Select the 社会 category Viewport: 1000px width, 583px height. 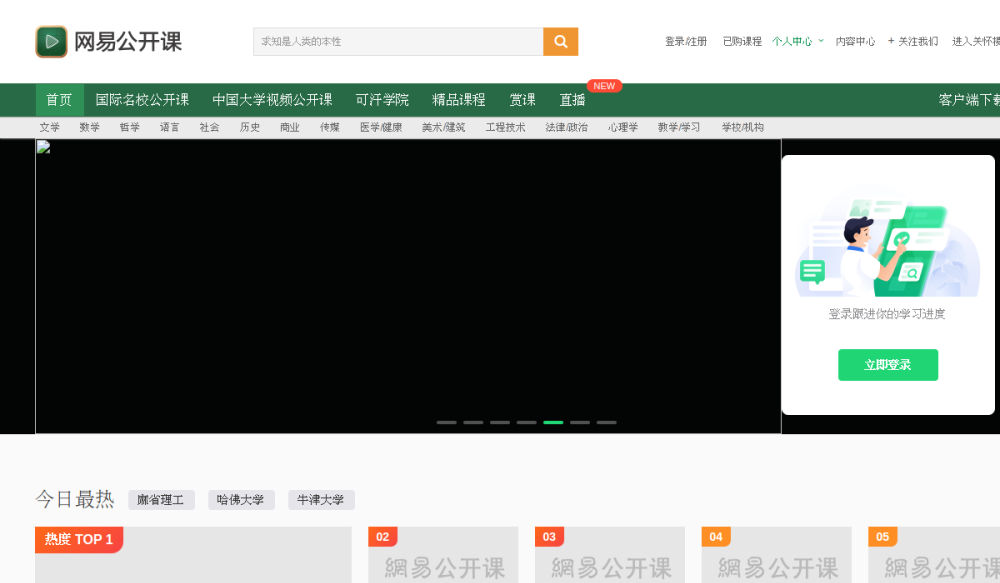click(x=209, y=128)
